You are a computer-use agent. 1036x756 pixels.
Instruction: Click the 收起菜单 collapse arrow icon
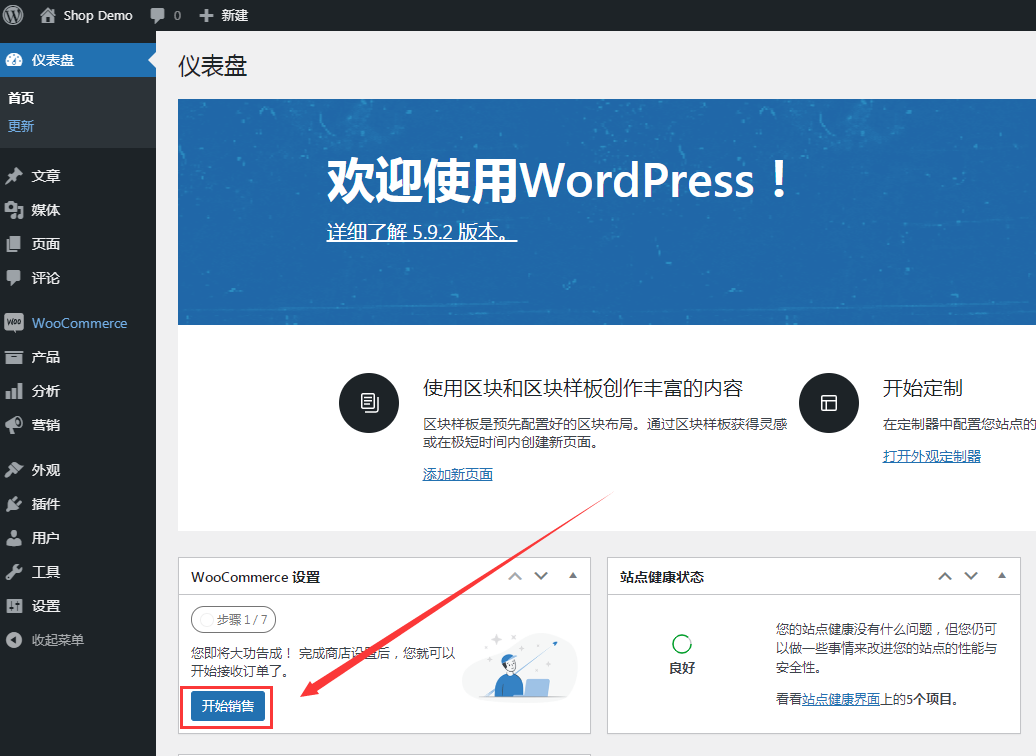(14, 640)
